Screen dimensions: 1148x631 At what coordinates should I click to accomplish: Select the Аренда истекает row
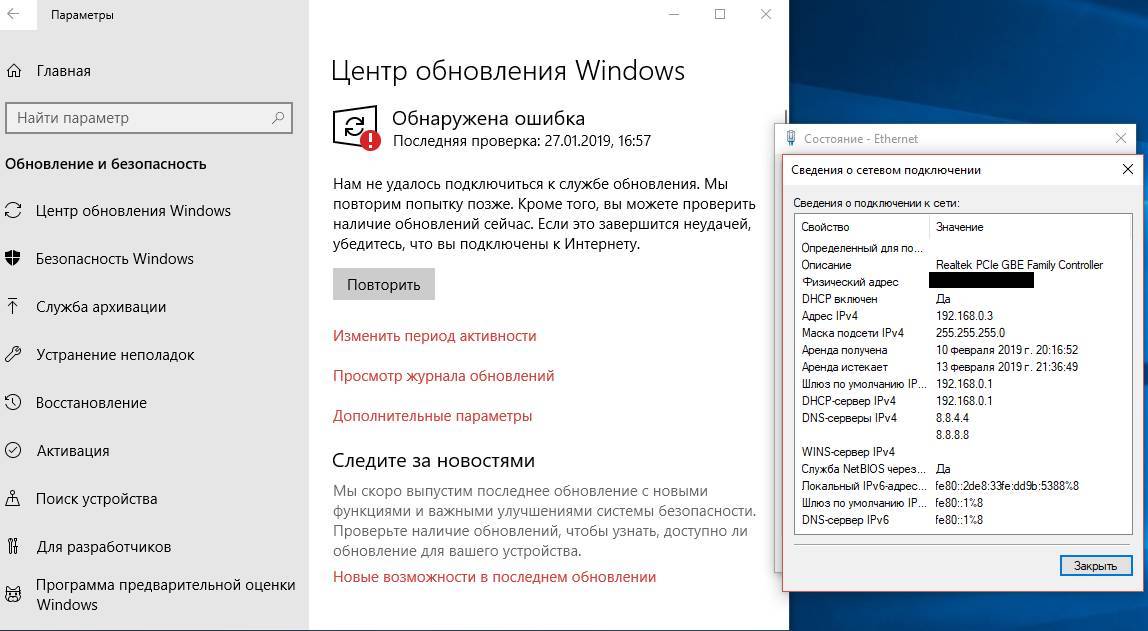pyautogui.click(x=963, y=367)
